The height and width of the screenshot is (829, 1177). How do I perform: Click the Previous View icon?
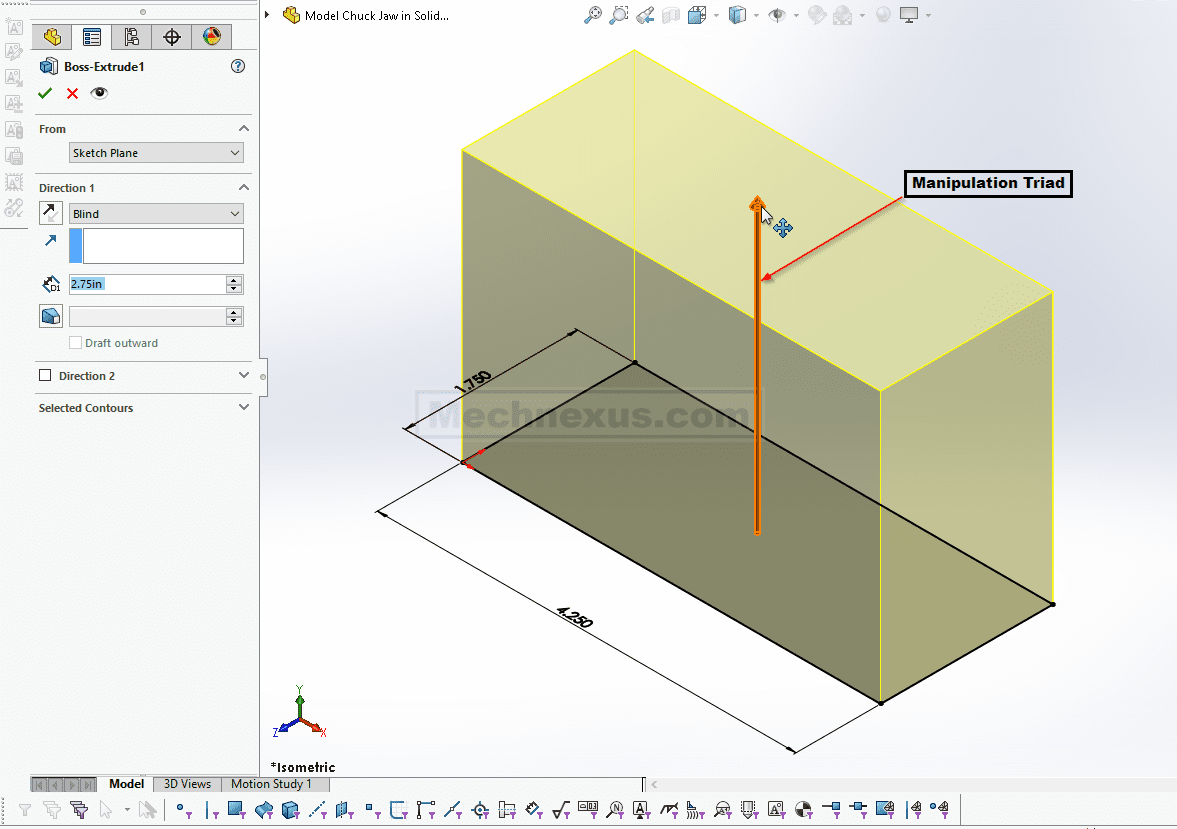645,15
